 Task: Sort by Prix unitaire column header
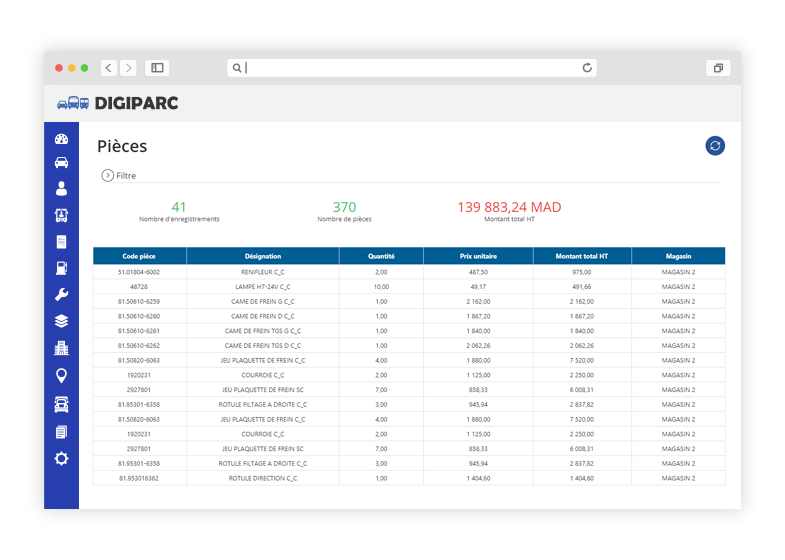tap(479, 256)
